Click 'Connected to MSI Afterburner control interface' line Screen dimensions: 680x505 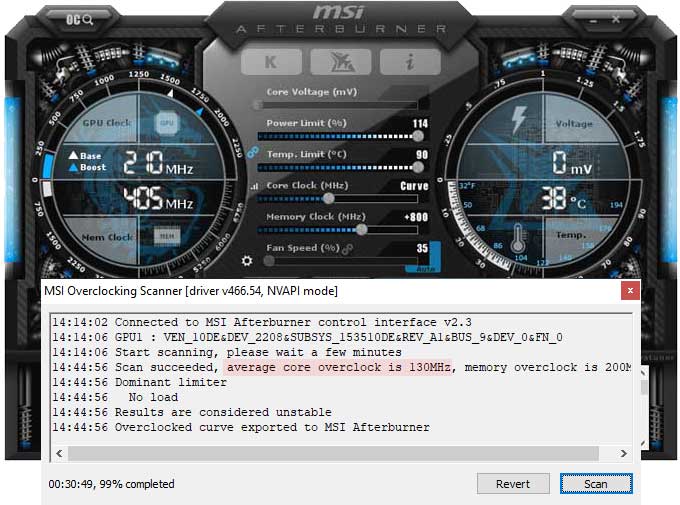(262, 322)
